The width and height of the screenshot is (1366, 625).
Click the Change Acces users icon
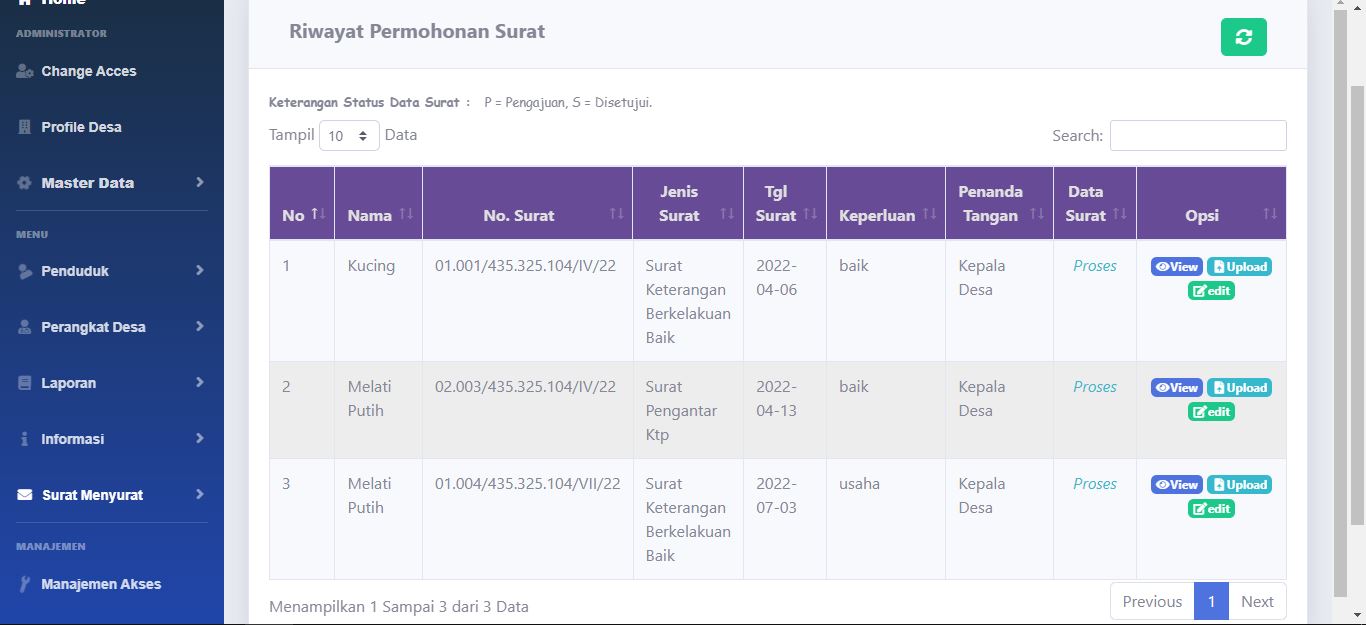click(x=25, y=71)
